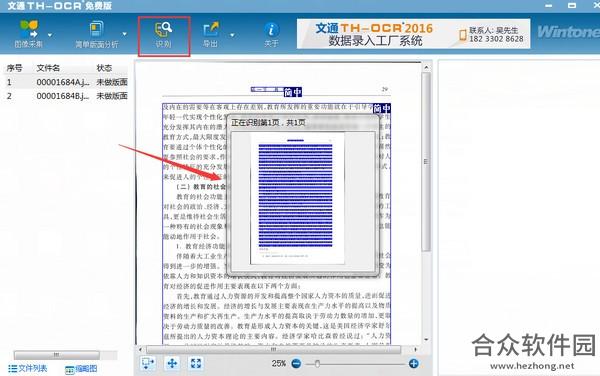The image size is (600, 376).
Task: Open the 图像采集 image capture tool
Action: [29, 34]
